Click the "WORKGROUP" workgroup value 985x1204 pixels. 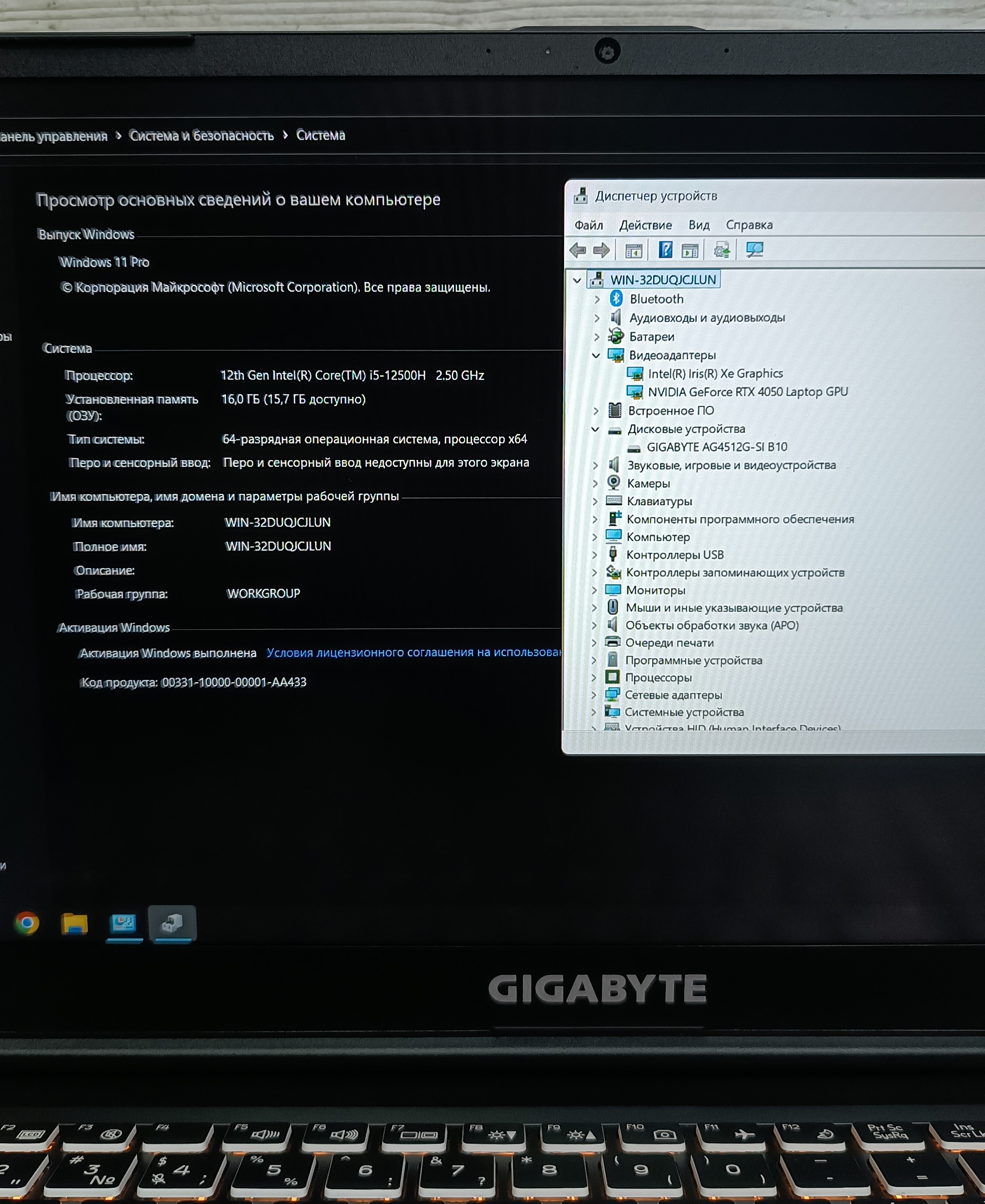264,593
